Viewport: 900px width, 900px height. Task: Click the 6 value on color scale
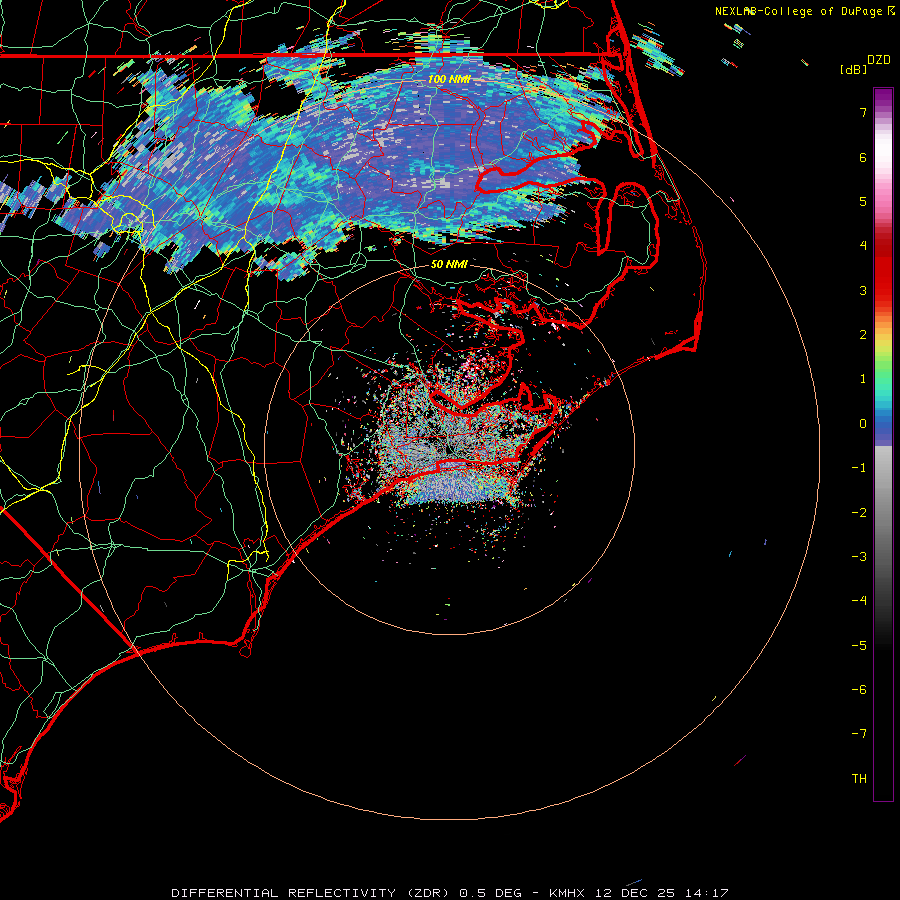tap(863, 157)
